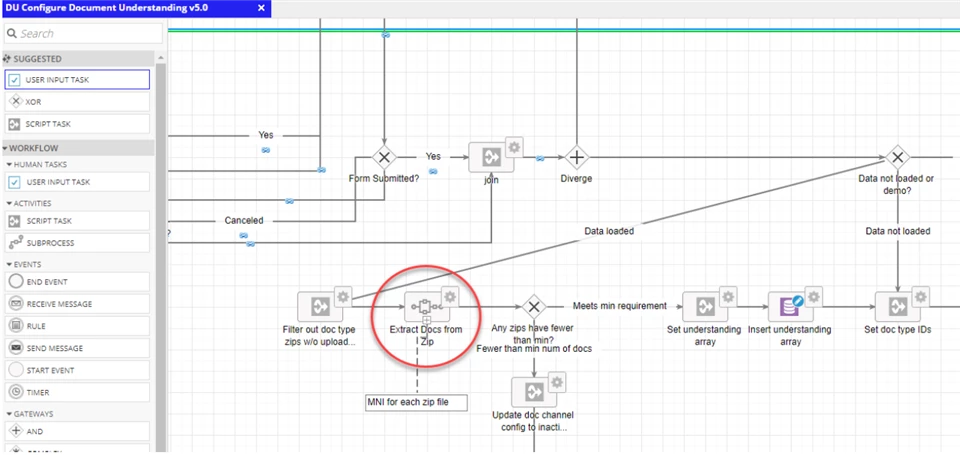Select the Diverge AND gateway
This screenshot has width=960, height=455.
576,157
